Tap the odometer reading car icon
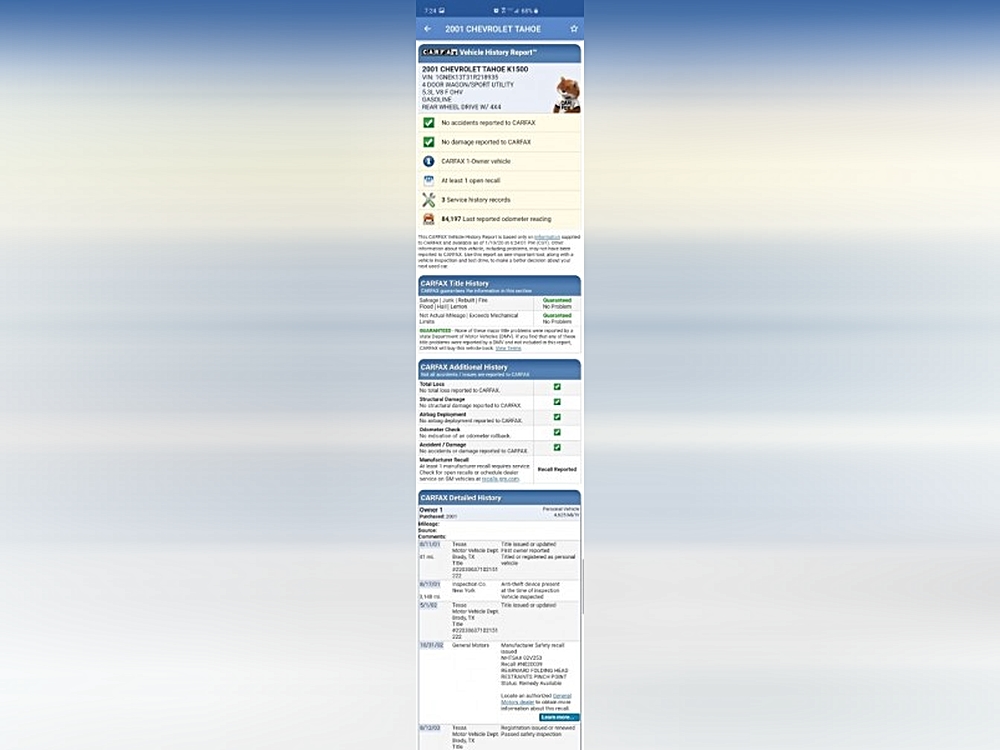The height and width of the screenshot is (750, 1000). pos(428,219)
